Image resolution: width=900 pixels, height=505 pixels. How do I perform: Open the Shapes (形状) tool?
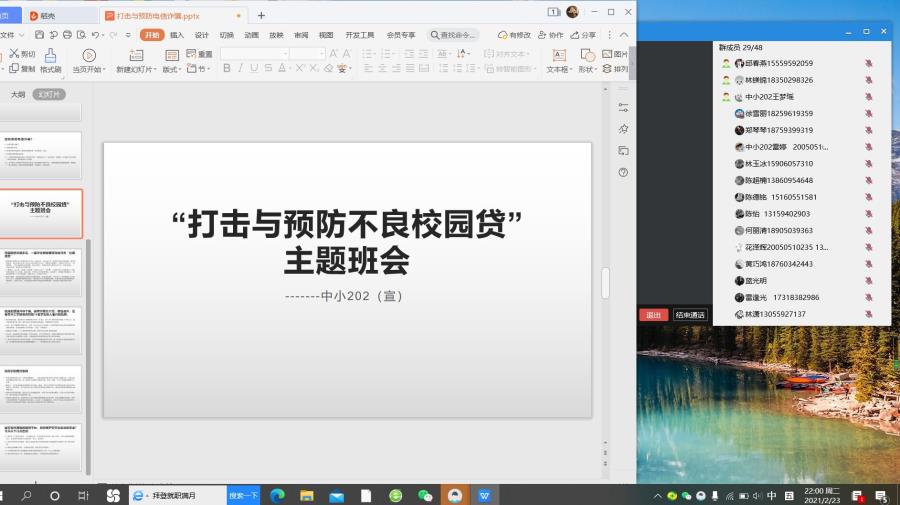click(x=588, y=55)
